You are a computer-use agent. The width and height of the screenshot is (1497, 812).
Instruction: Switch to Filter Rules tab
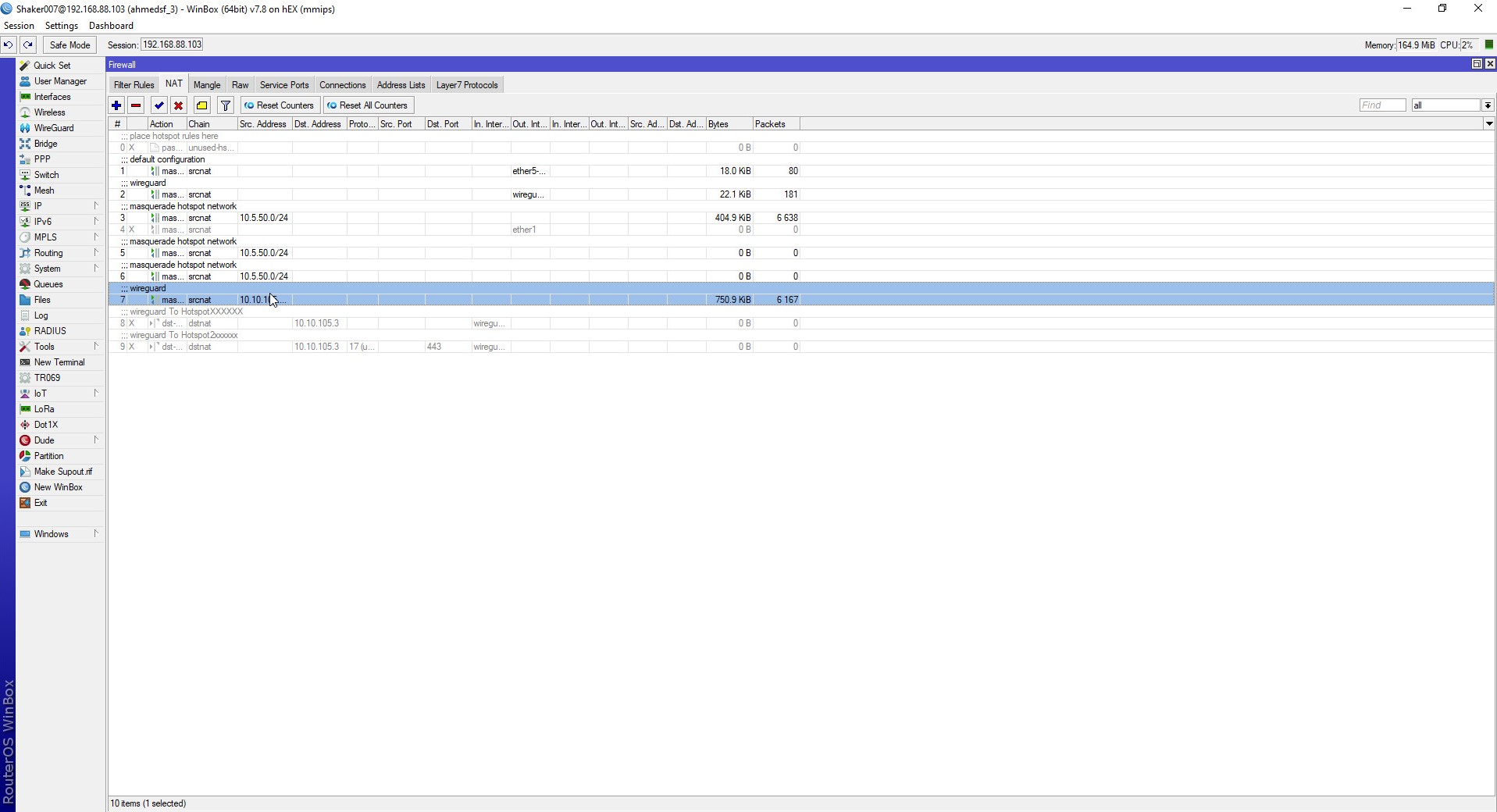134,85
